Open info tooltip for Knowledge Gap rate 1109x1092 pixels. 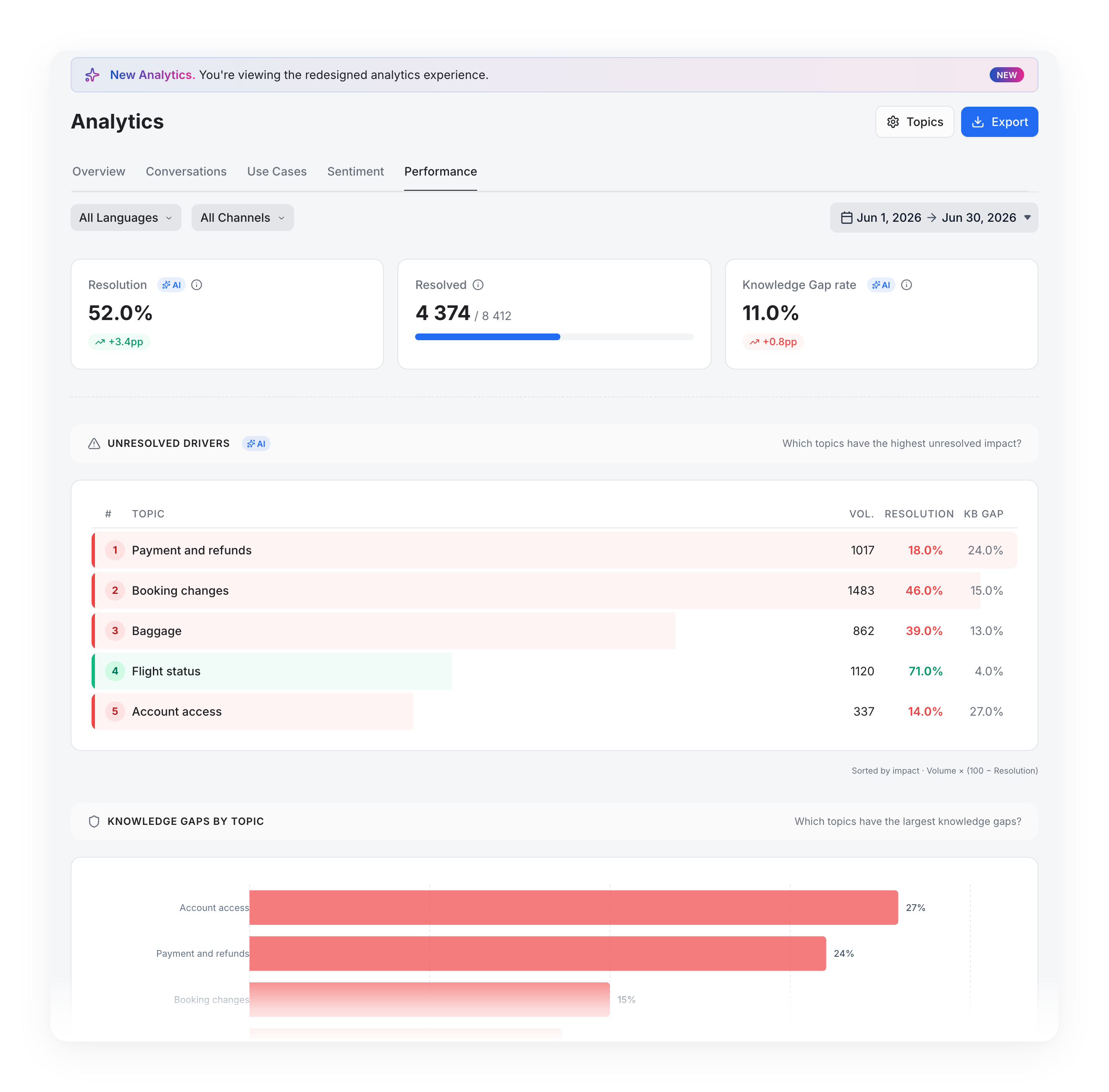coord(907,285)
